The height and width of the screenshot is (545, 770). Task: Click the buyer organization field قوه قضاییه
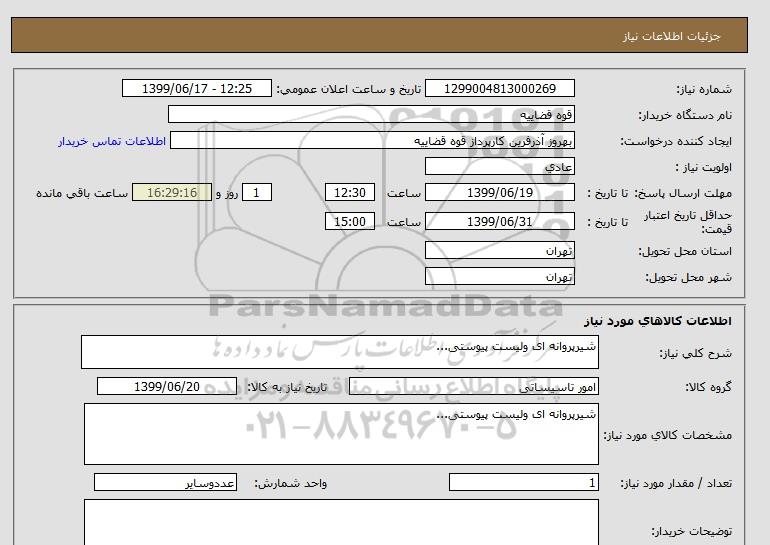(371, 114)
